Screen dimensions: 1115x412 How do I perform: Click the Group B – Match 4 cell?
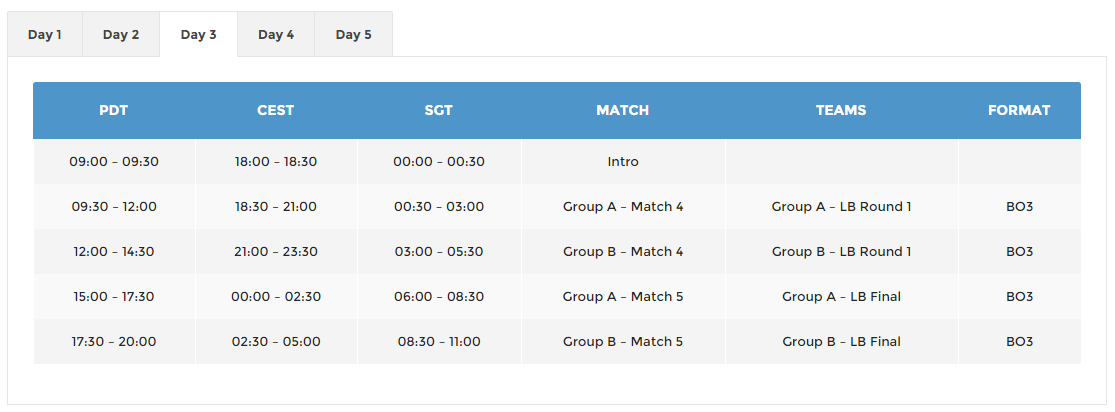coord(623,252)
